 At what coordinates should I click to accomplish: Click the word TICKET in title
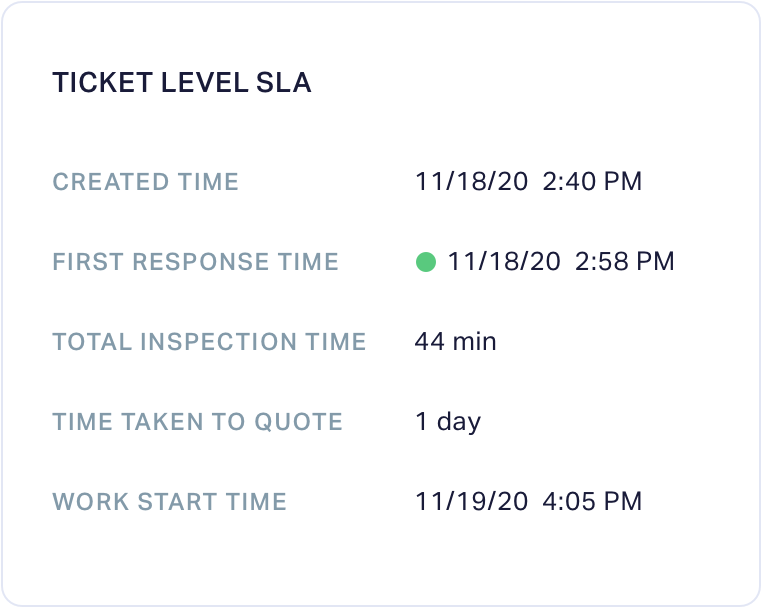[x=103, y=82]
